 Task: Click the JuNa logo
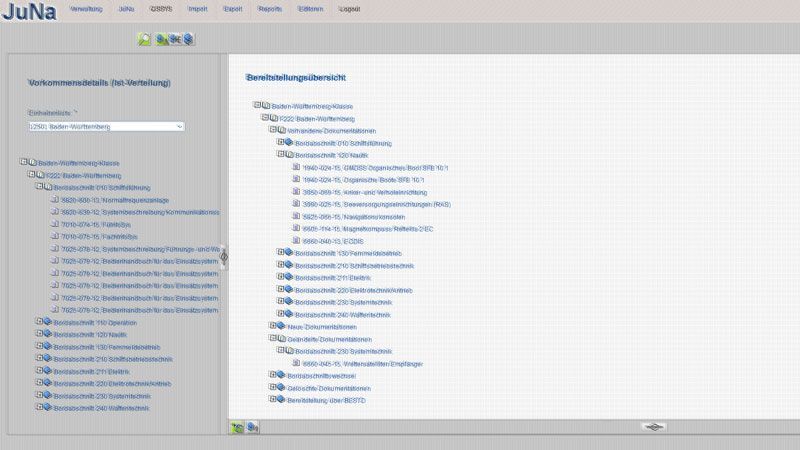[x=29, y=12]
